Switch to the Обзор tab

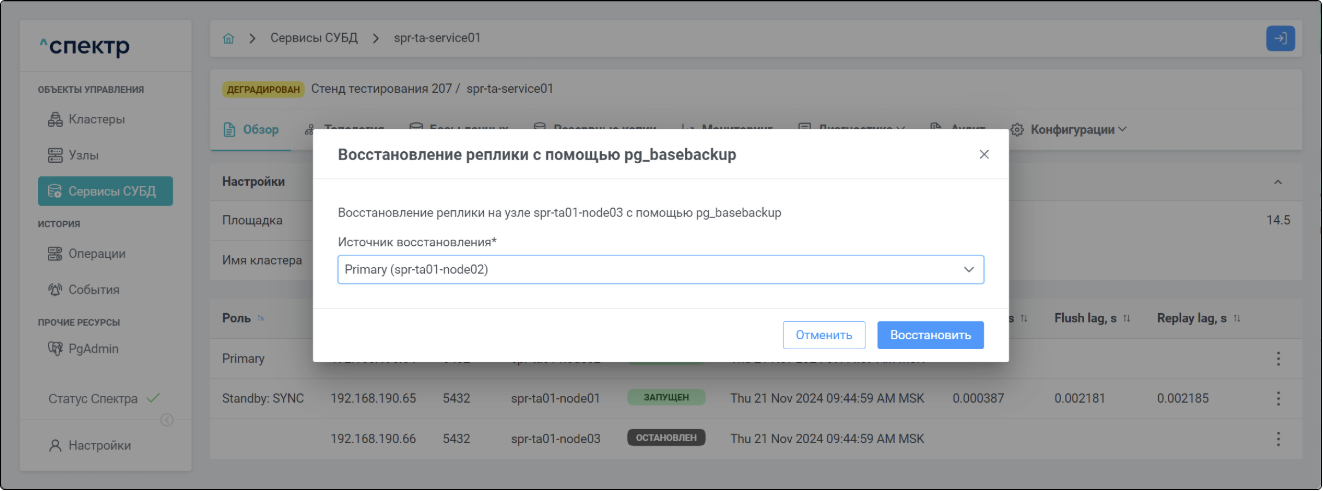250,130
